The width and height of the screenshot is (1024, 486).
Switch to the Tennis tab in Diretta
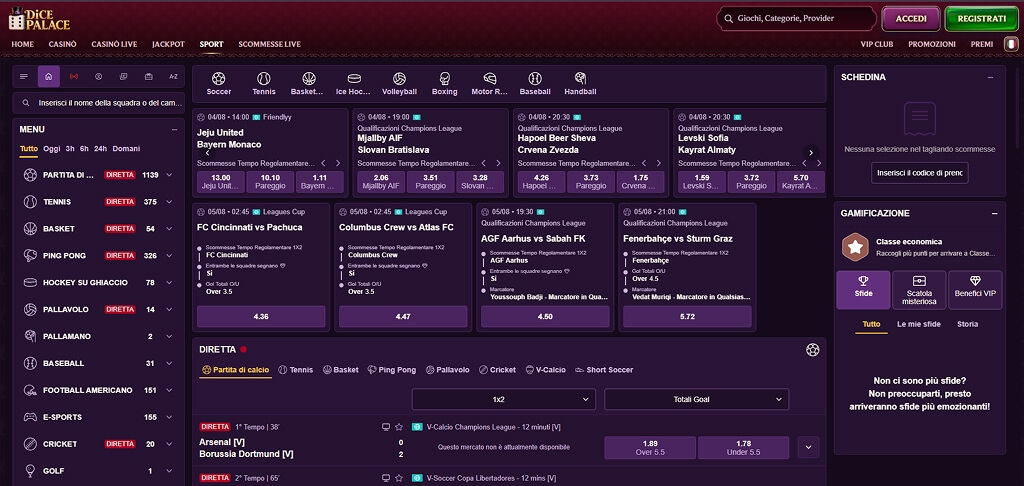click(x=296, y=370)
